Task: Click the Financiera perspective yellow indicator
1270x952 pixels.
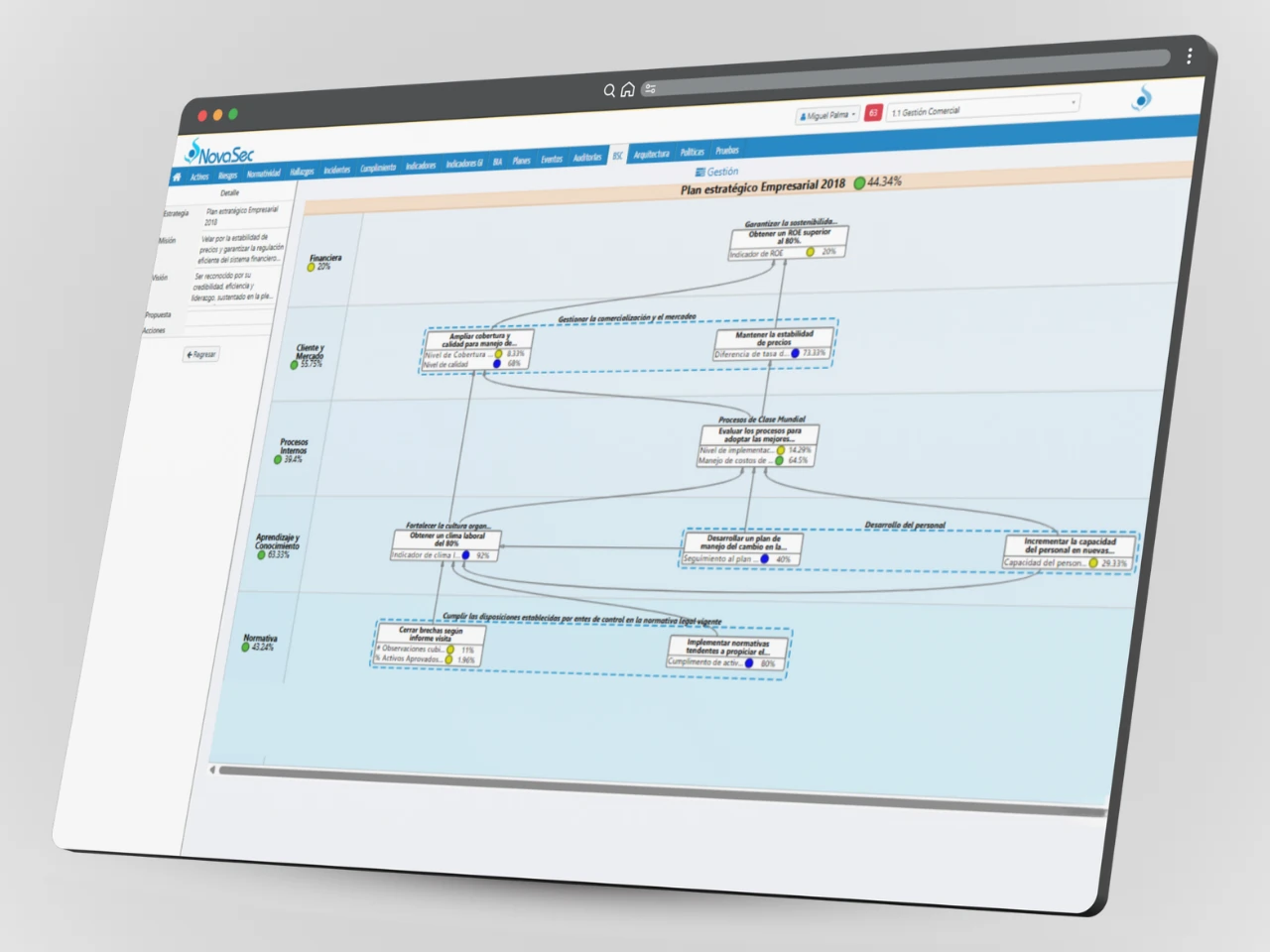Action: point(311,268)
